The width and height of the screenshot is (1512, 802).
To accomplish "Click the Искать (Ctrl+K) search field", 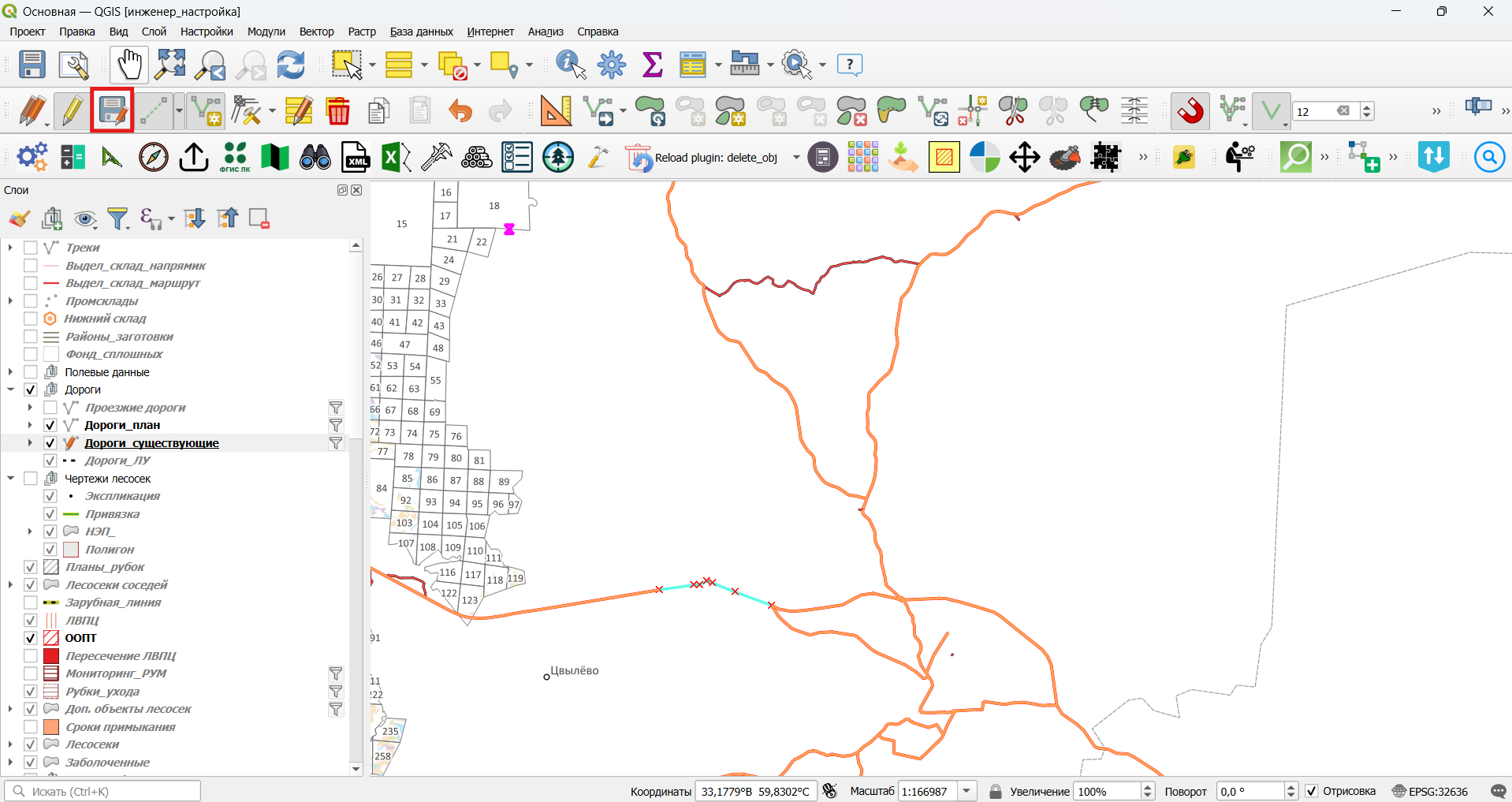I will [102, 791].
